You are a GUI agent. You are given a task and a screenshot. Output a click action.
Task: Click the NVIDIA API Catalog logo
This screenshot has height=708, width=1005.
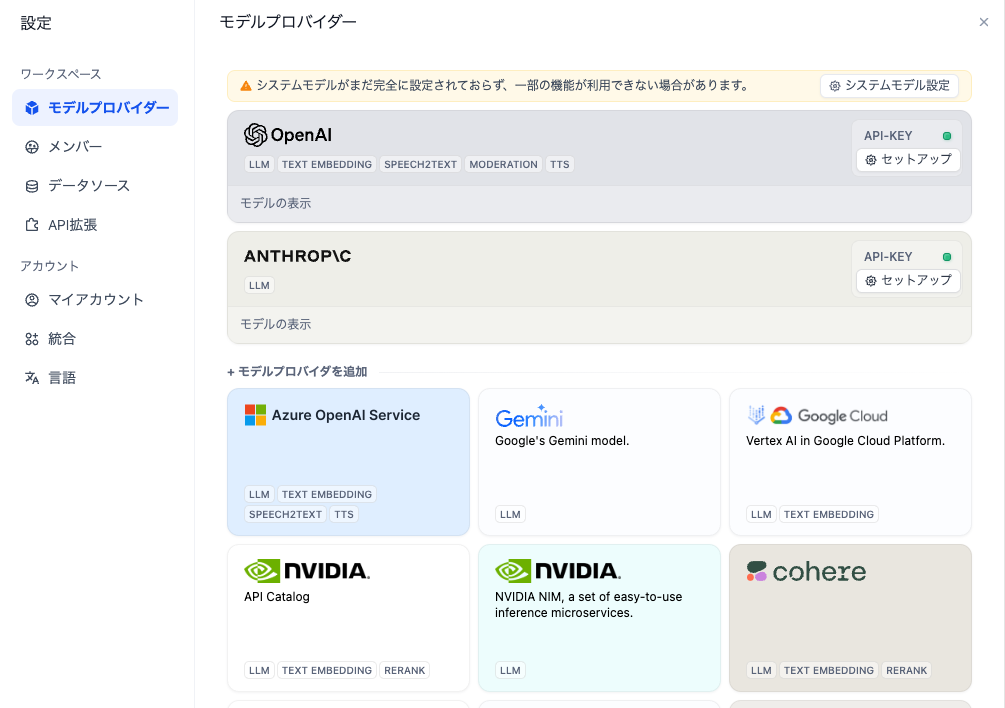307,571
